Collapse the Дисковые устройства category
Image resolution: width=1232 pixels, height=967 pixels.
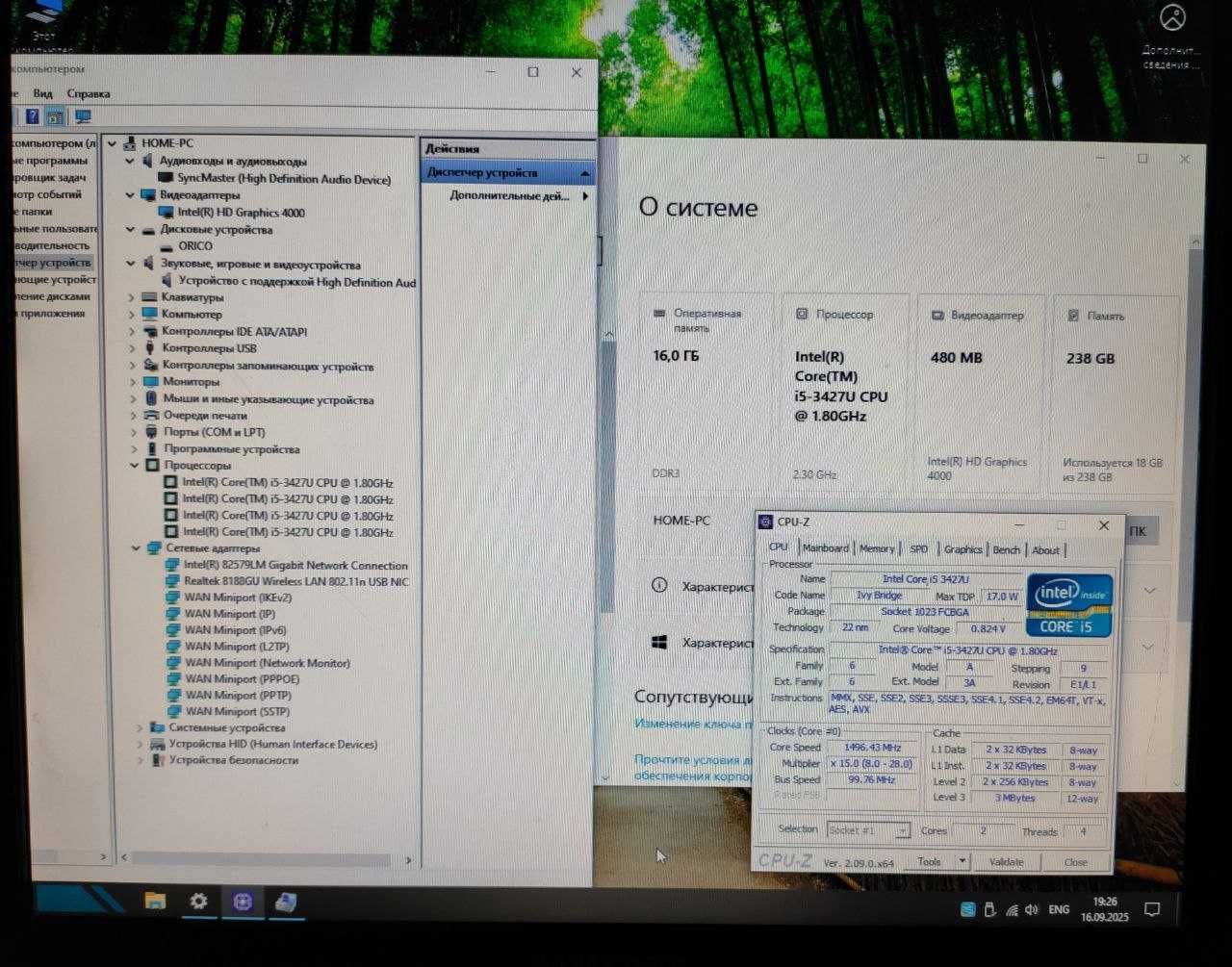130,230
